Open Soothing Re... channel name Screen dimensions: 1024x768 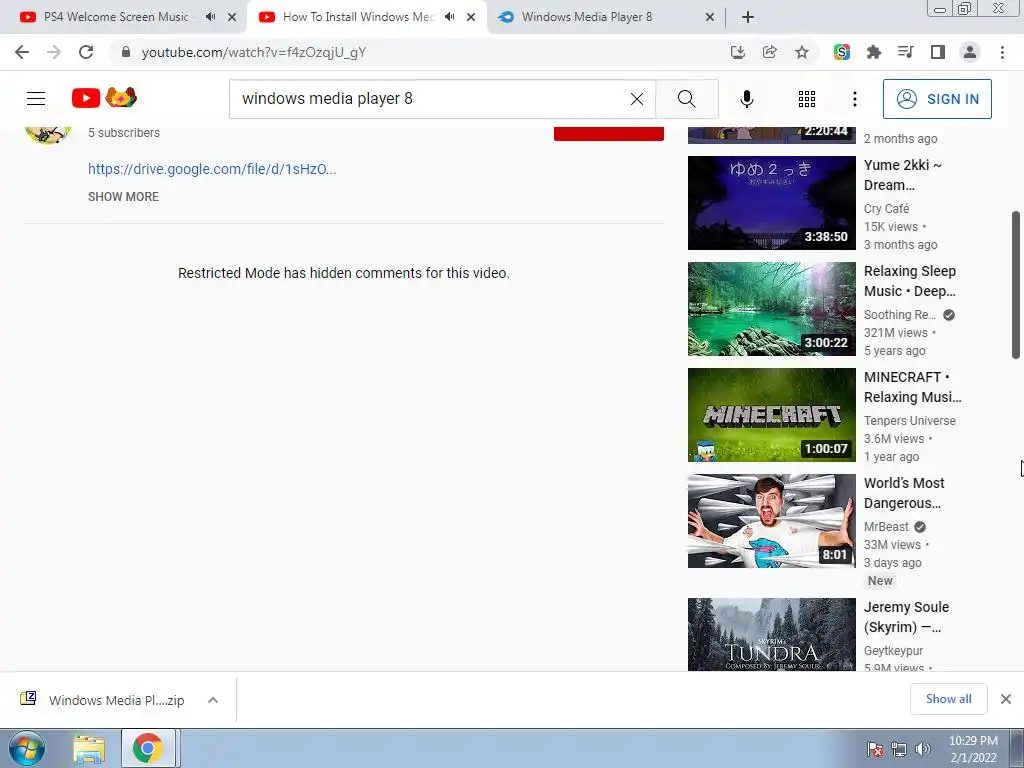pyautogui.click(x=900, y=315)
